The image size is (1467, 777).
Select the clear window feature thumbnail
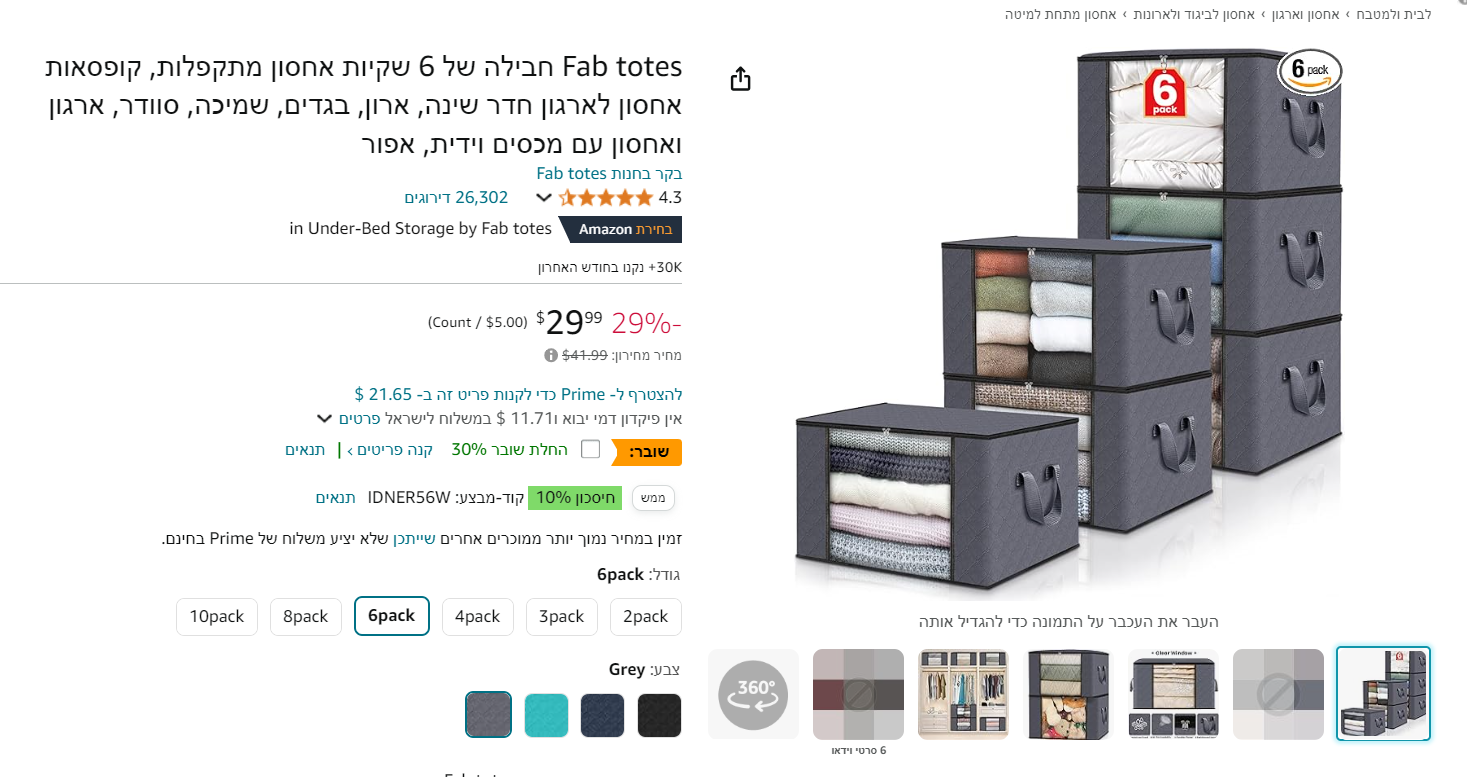pyautogui.click(x=1173, y=694)
